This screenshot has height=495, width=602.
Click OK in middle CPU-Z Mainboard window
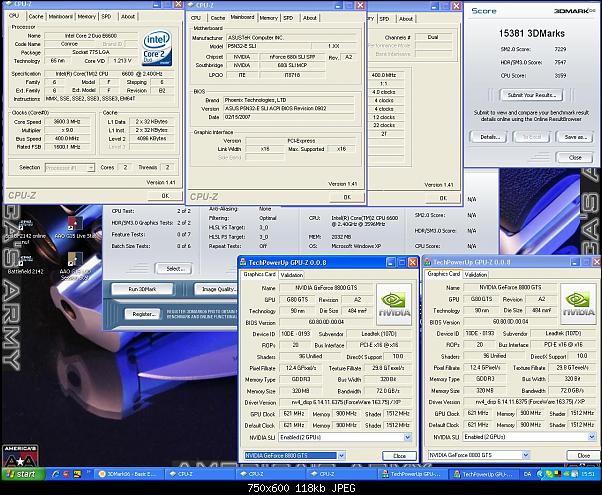click(x=347, y=197)
